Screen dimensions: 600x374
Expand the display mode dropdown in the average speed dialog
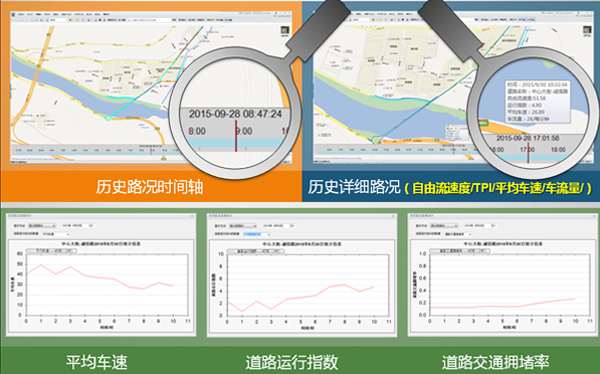pos(41,226)
